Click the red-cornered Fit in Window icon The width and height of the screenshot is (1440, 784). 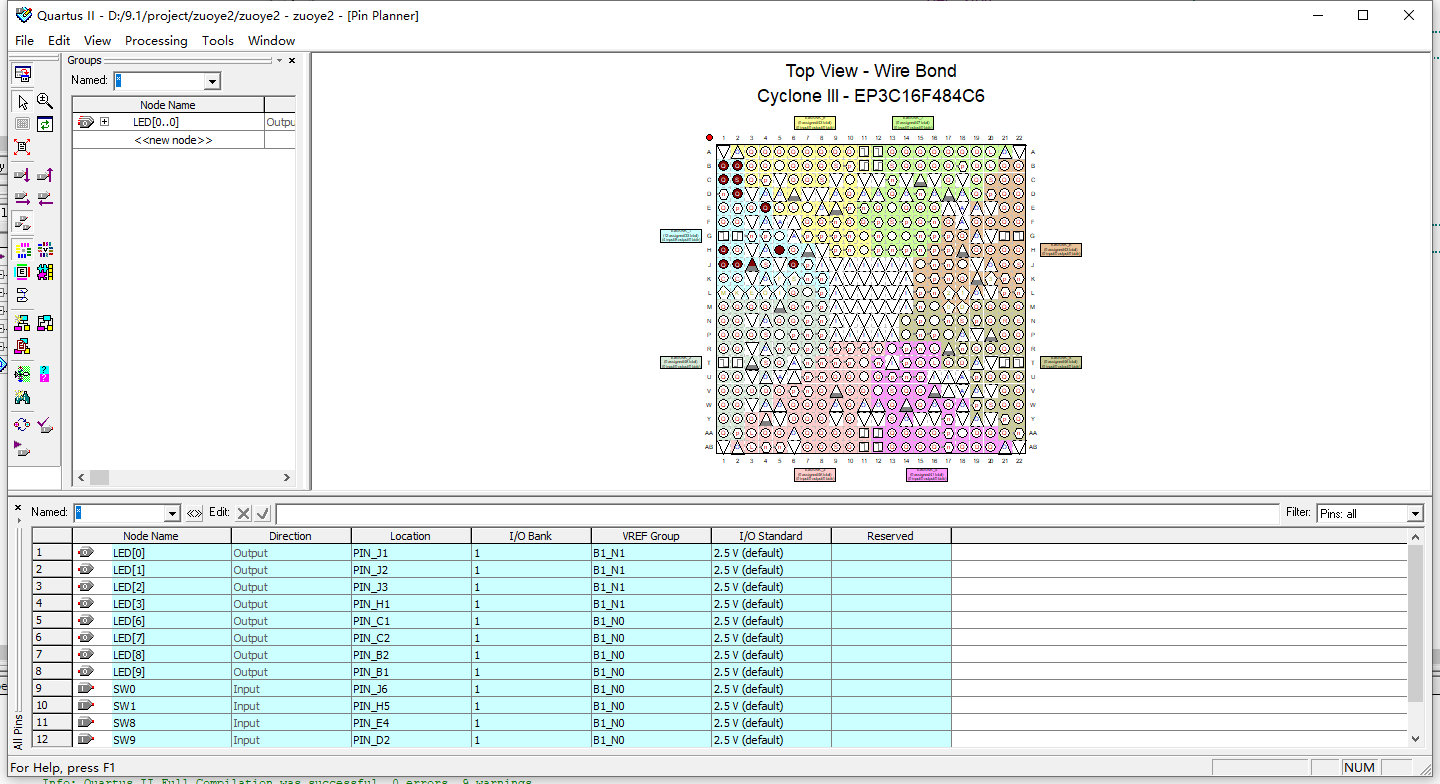click(x=22, y=147)
